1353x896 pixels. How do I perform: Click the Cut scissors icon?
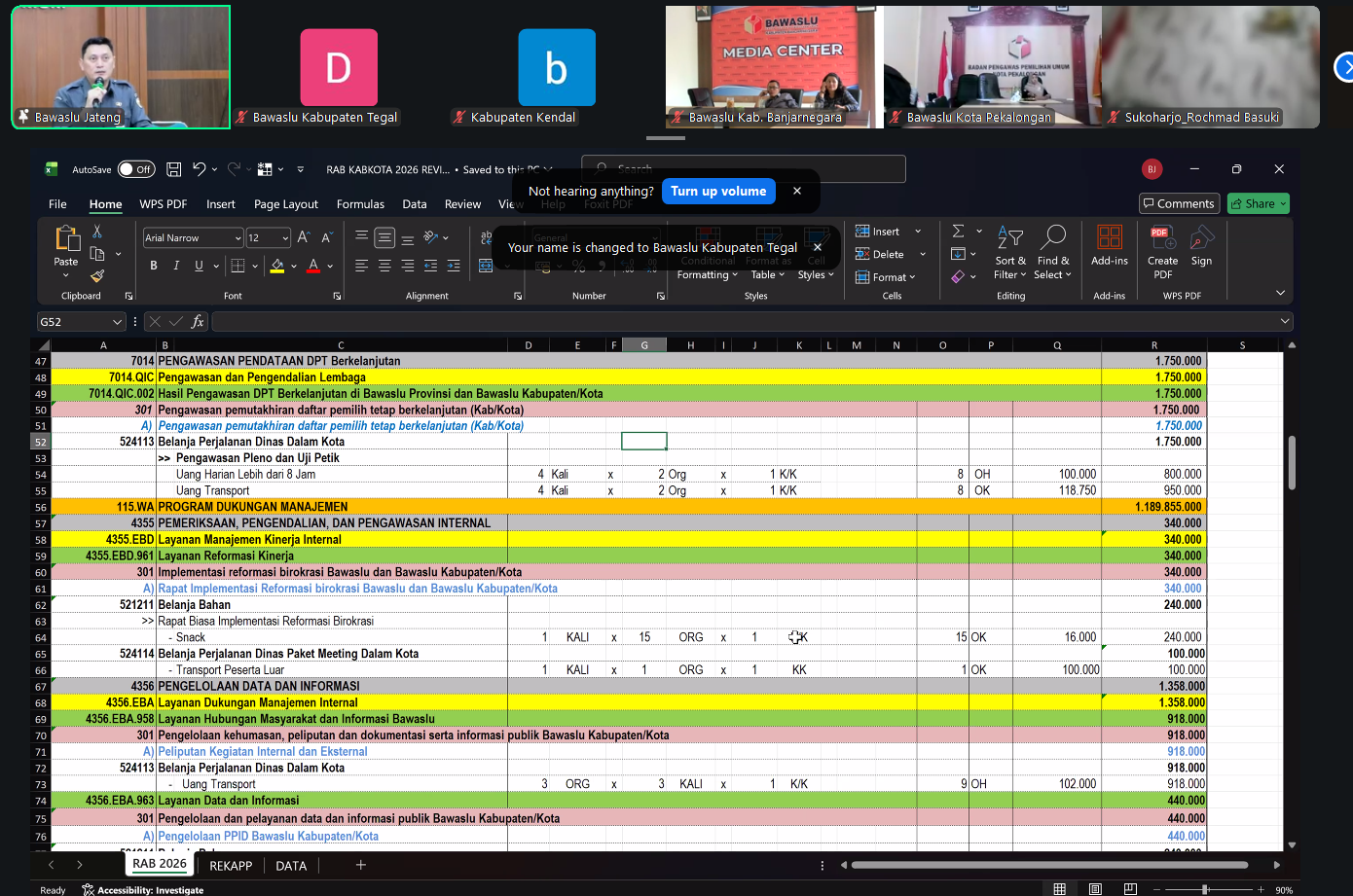97,232
